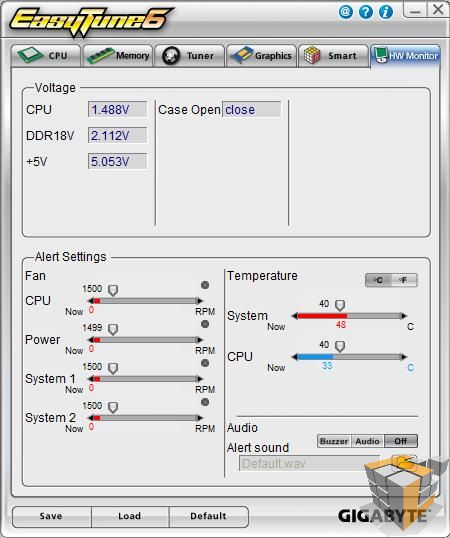Click the CPU voltage field 1.488V
Screen dimensions: 450x538
tap(117, 109)
